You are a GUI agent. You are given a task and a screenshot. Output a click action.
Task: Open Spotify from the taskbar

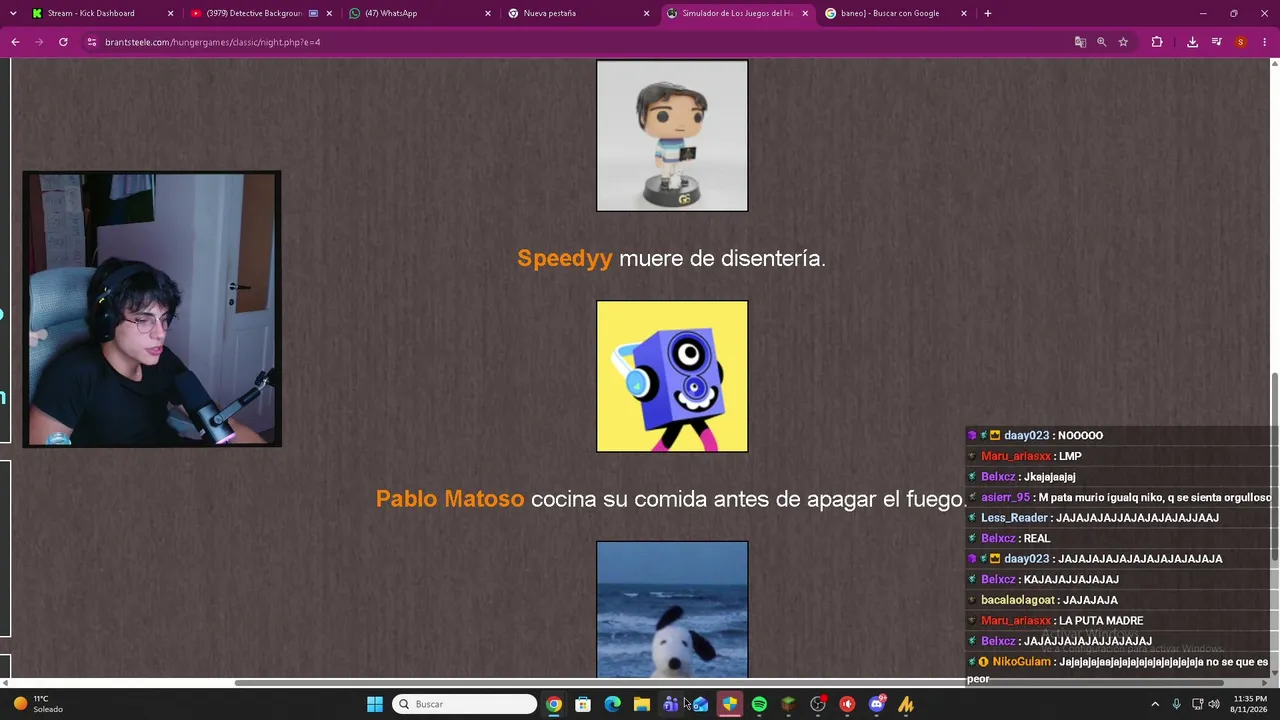pos(759,704)
